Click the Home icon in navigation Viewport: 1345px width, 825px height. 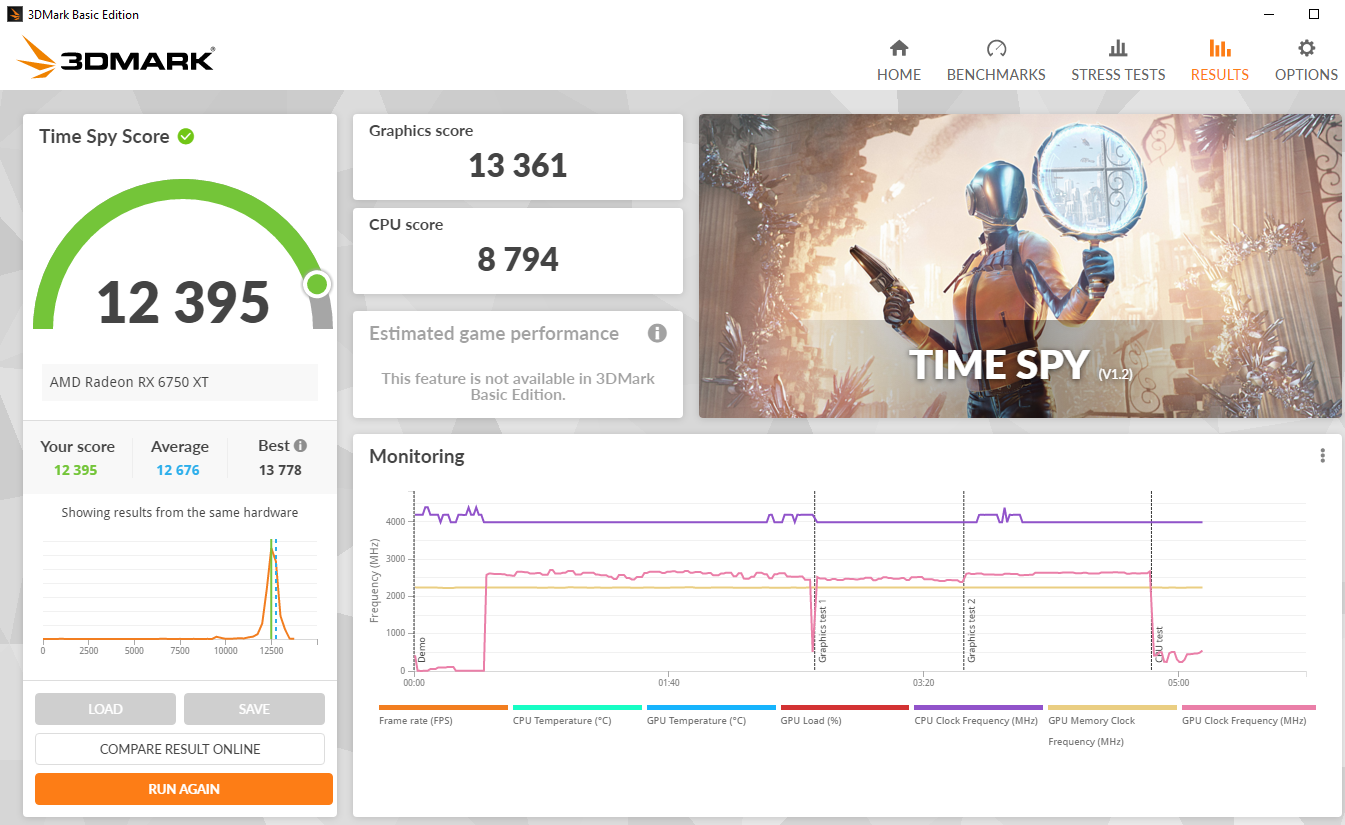click(898, 49)
